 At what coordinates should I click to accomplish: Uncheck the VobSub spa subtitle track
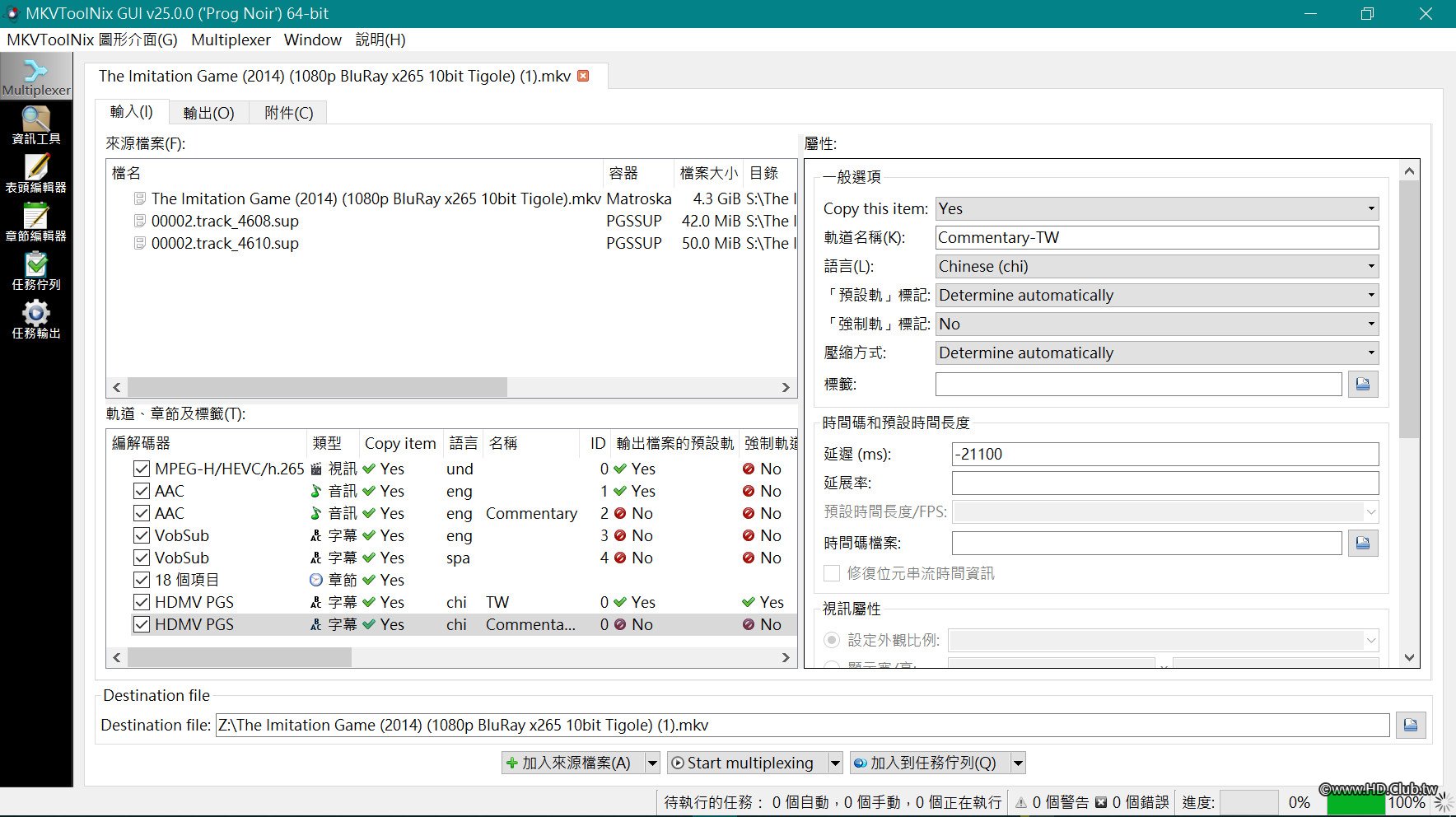click(x=142, y=558)
